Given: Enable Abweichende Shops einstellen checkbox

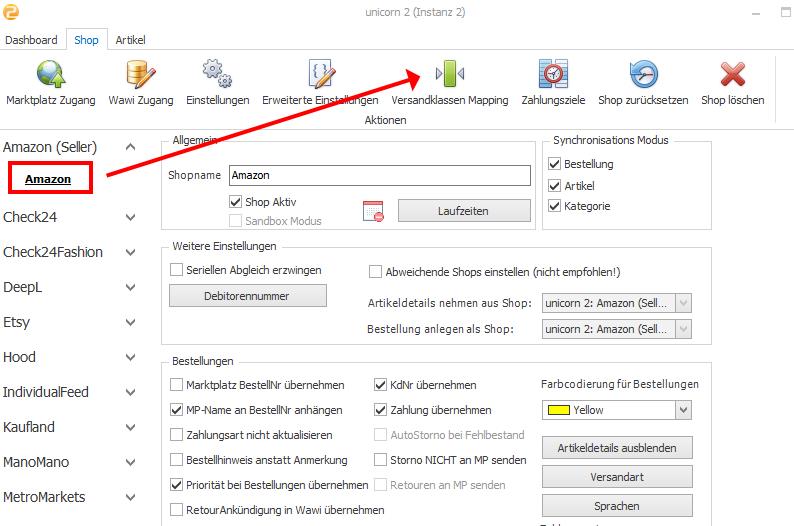Looking at the screenshot, I should [375, 272].
